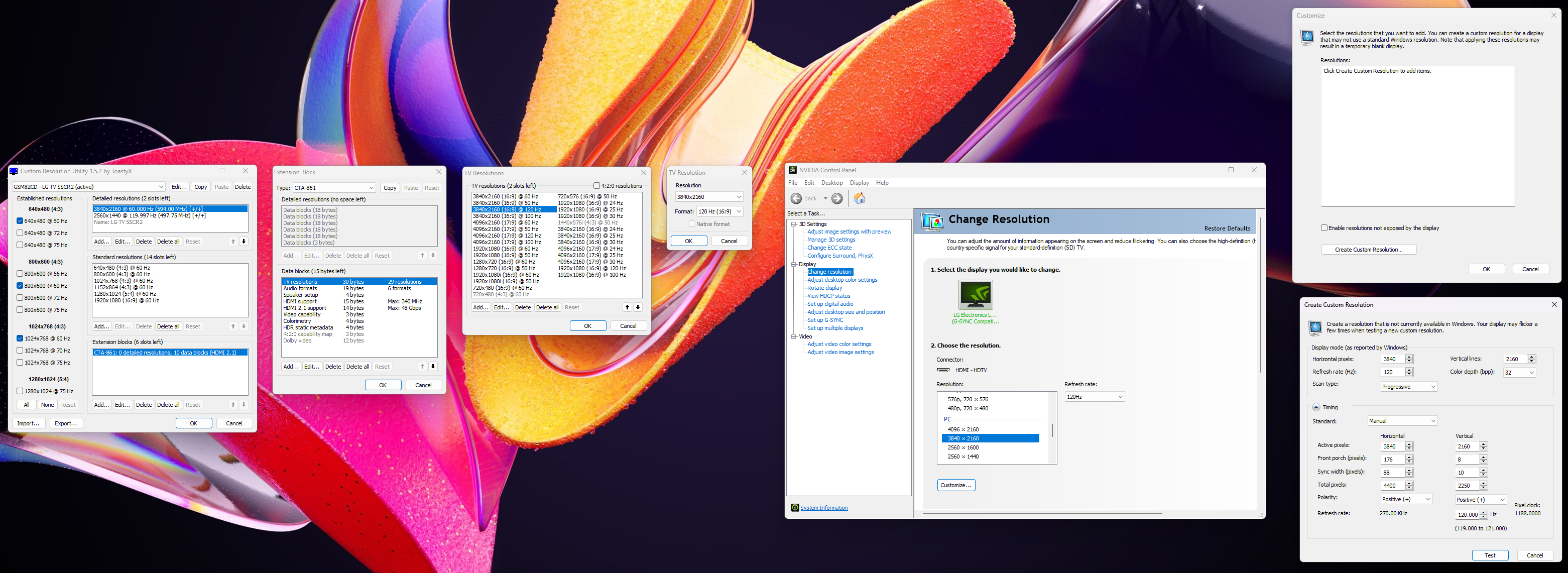This screenshot has width=1568, height=573.
Task: Open Set up G-SYNC task
Action: tap(825, 320)
